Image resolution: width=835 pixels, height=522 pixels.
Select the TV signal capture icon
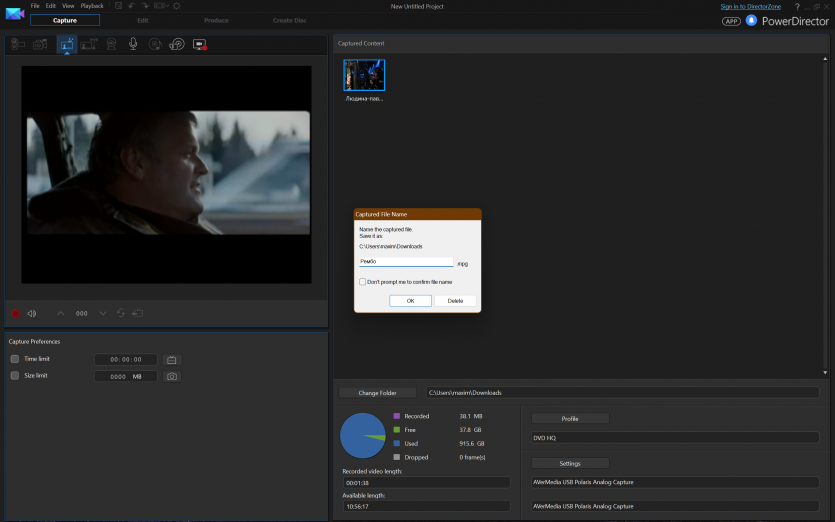pyautogui.click(x=66, y=44)
